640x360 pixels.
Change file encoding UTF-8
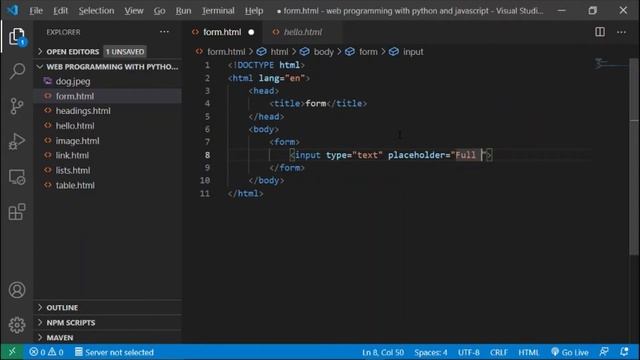pos(469,352)
